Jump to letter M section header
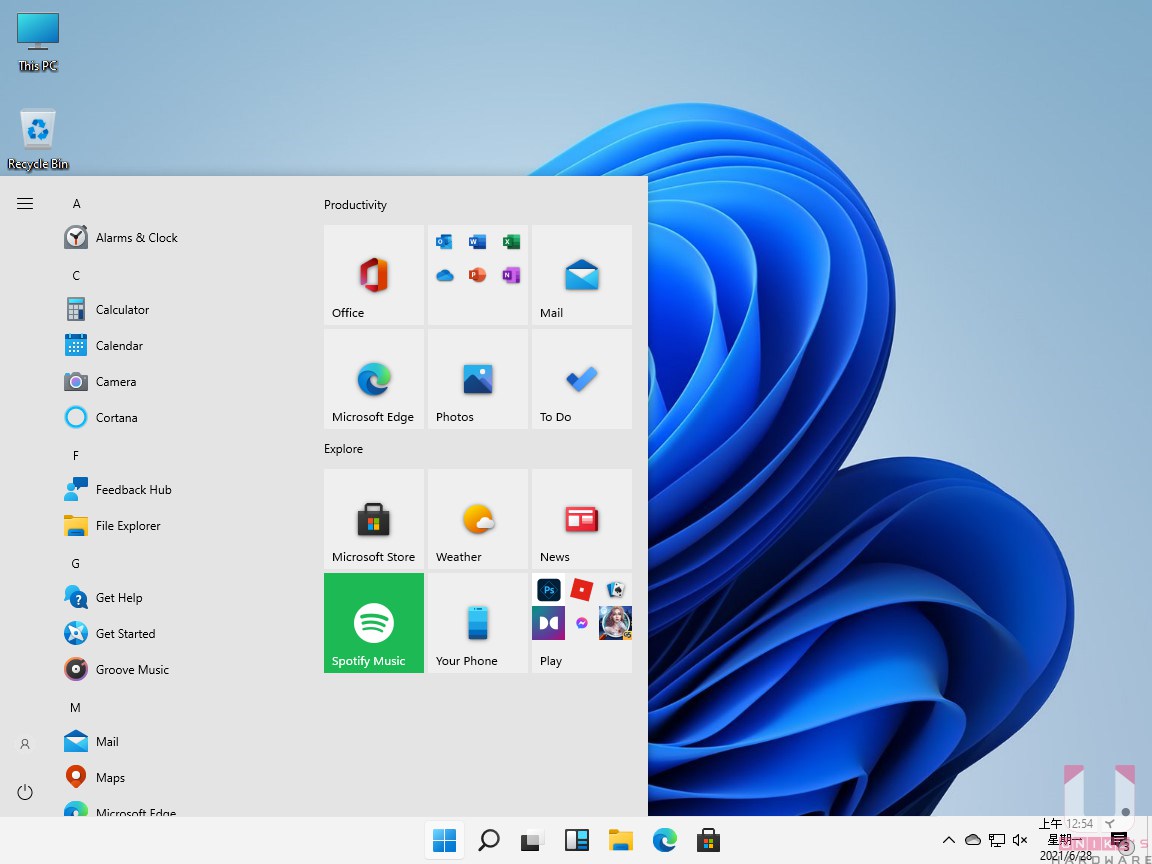The image size is (1152, 864). [75, 708]
